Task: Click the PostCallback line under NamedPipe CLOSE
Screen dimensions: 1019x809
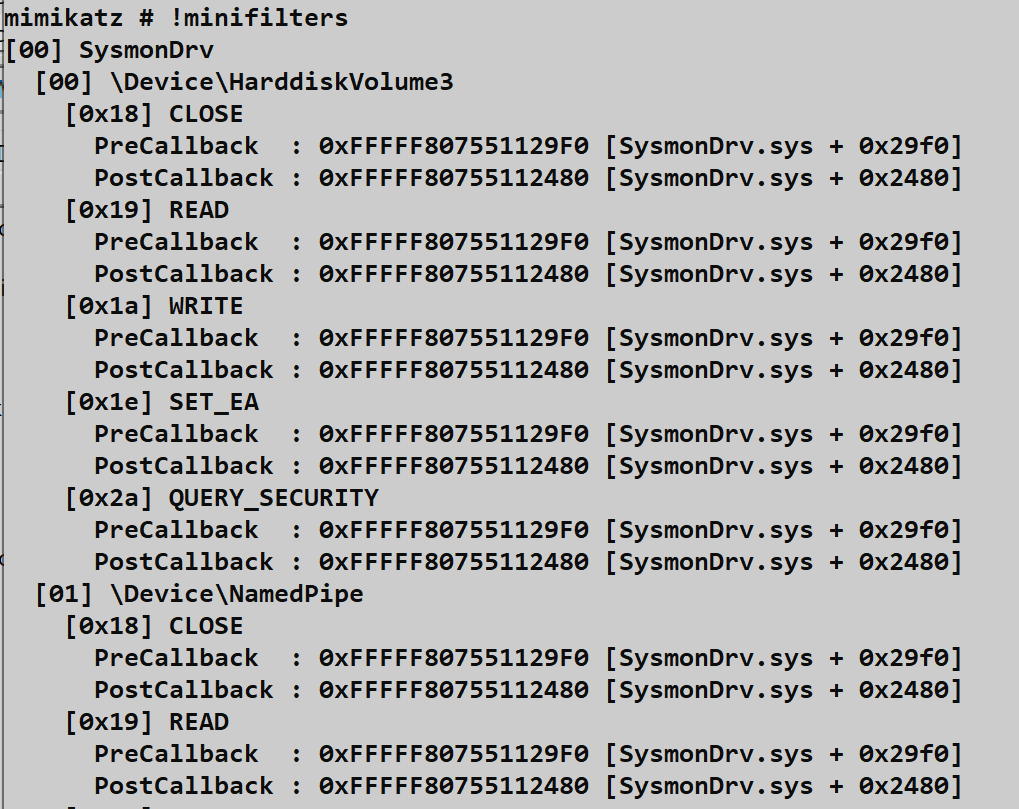Action: pyautogui.click(x=527, y=690)
